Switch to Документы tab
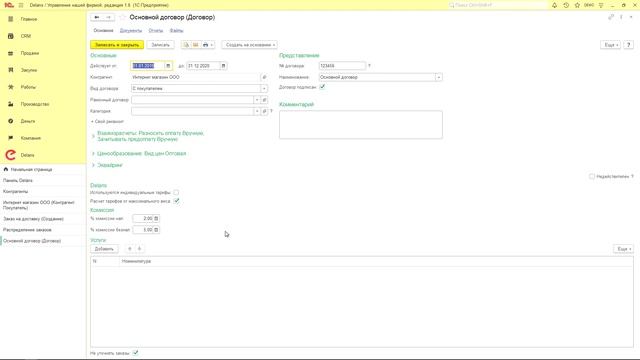This screenshot has width=640, height=360. (x=131, y=31)
